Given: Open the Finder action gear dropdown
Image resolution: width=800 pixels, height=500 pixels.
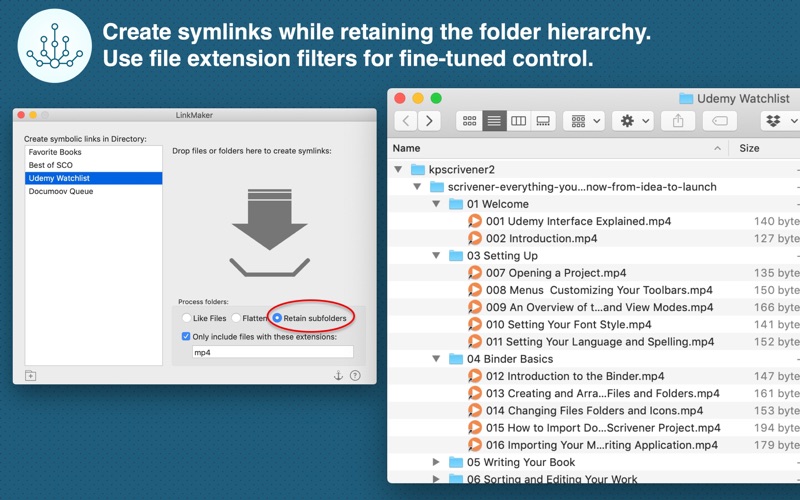Looking at the screenshot, I should (633, 121).
